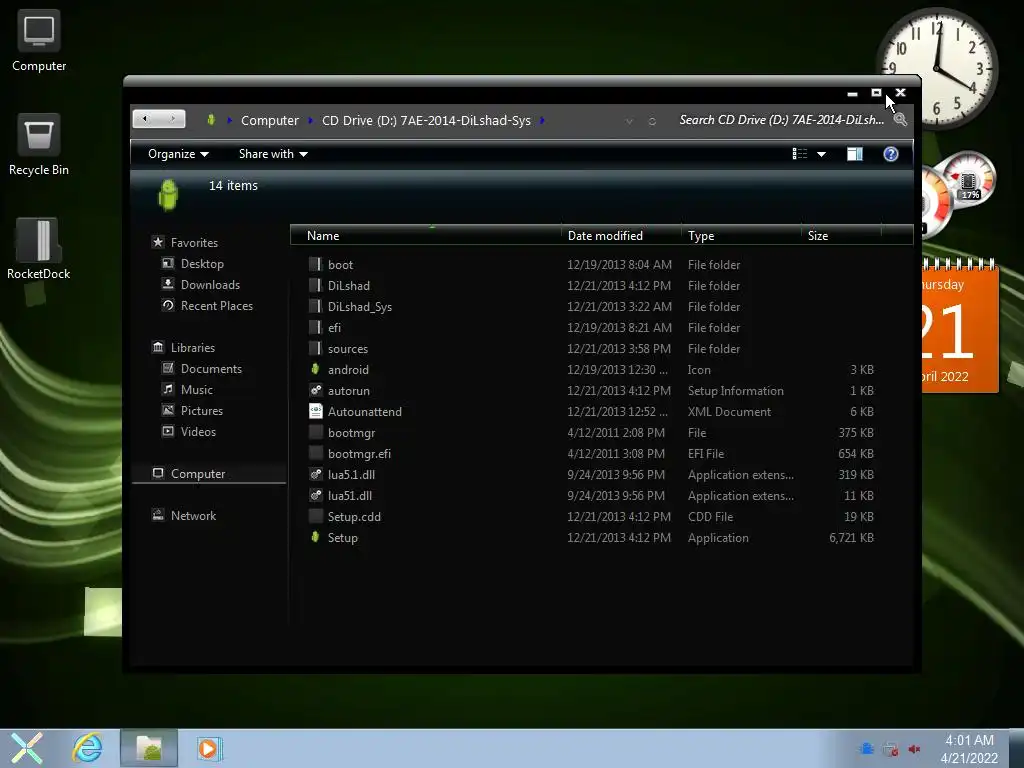Click the search magnifier icon
1024x768 pixels.
(900, 120)
